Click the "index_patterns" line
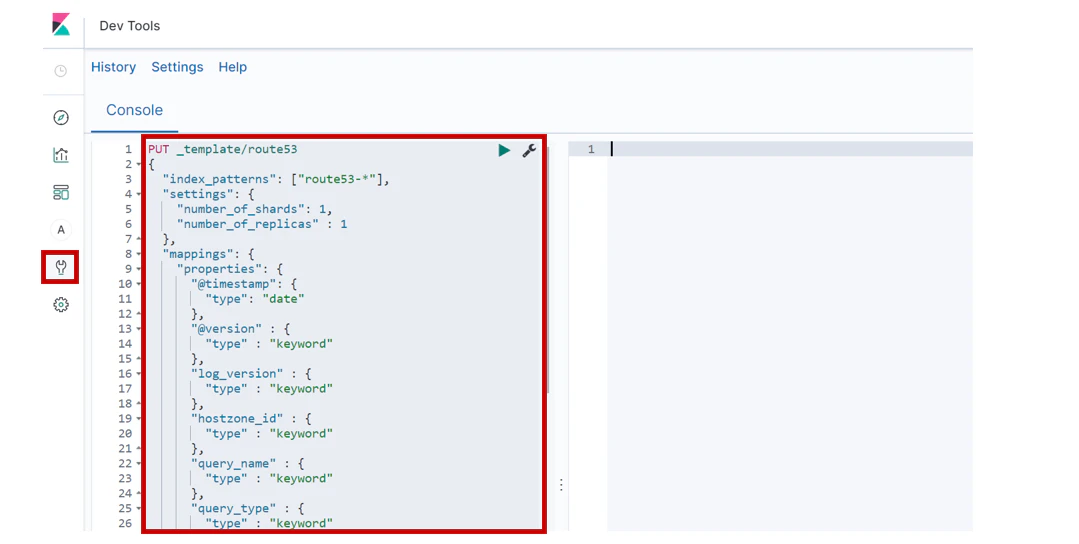Viewport: 1079px width, 544px height. pos(276,179)
